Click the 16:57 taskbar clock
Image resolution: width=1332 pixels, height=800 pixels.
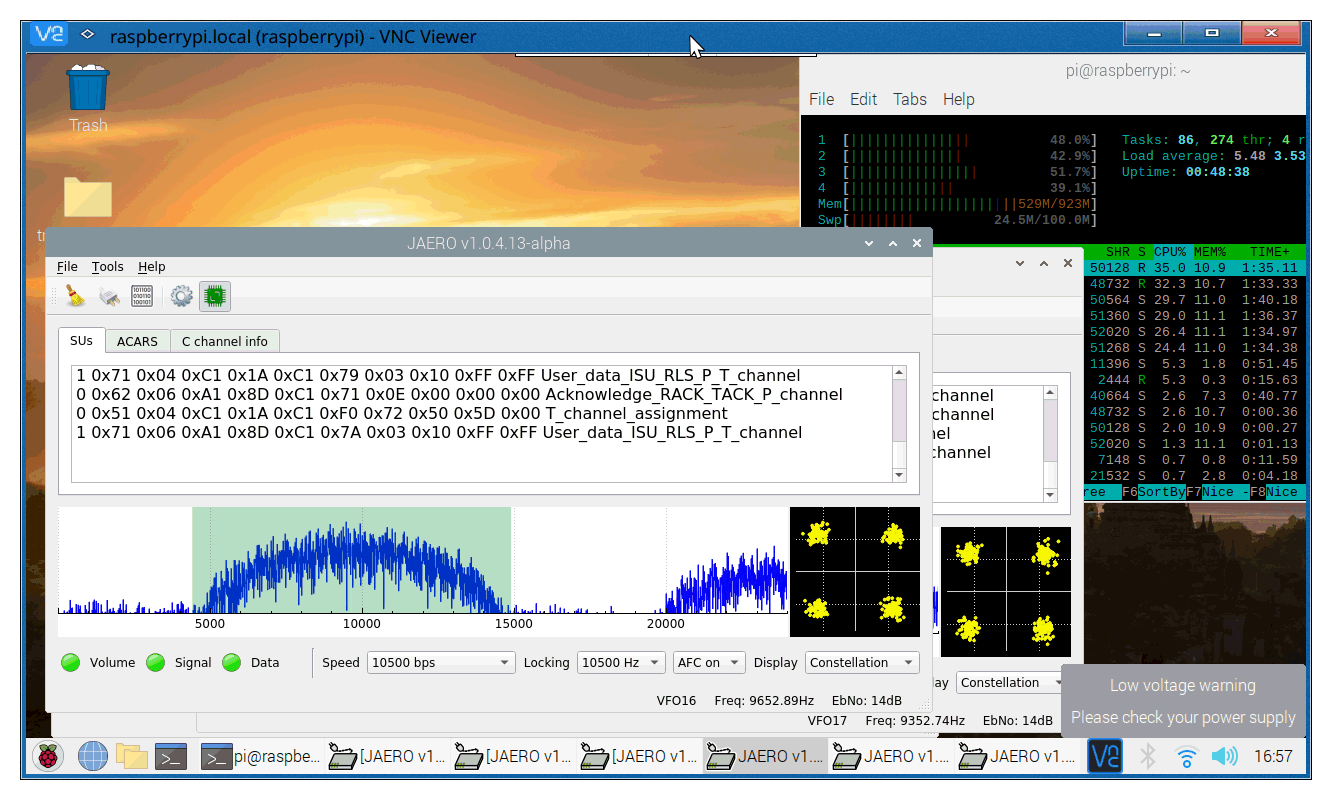click(x=1273, y=757)
